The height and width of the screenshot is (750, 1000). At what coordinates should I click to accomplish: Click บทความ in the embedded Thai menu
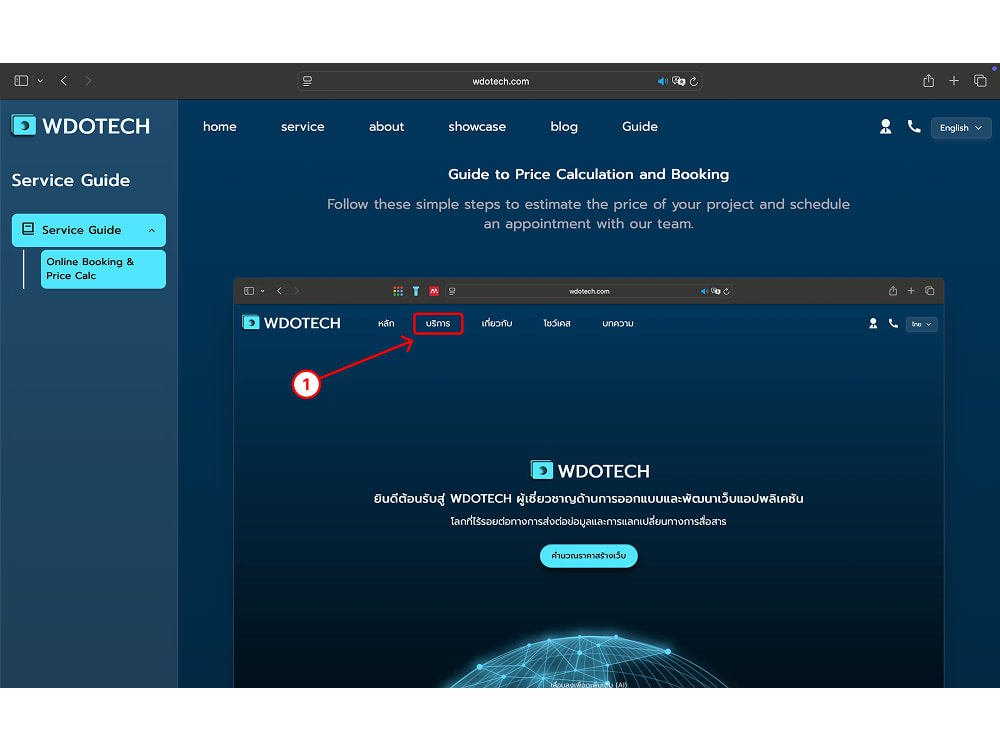click(617, 323)
